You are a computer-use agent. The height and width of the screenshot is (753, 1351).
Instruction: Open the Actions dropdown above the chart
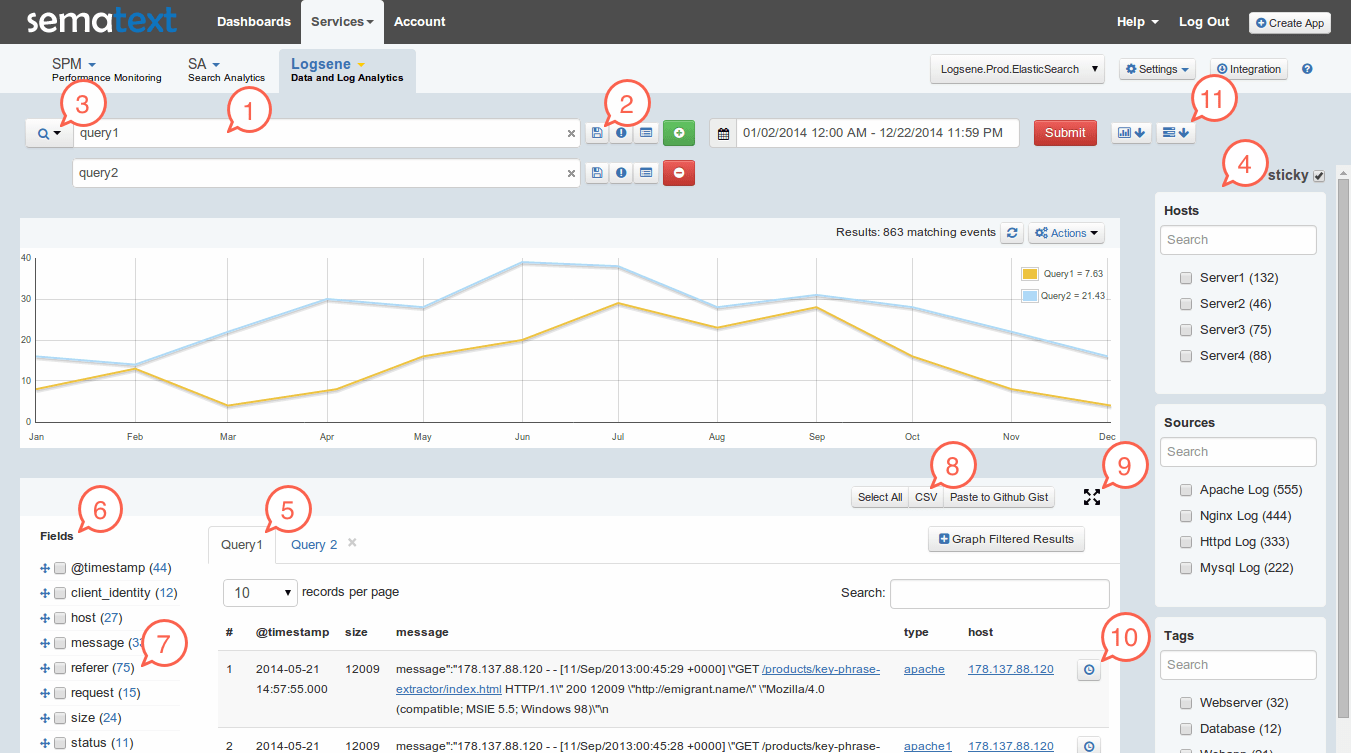[1067, 233]
